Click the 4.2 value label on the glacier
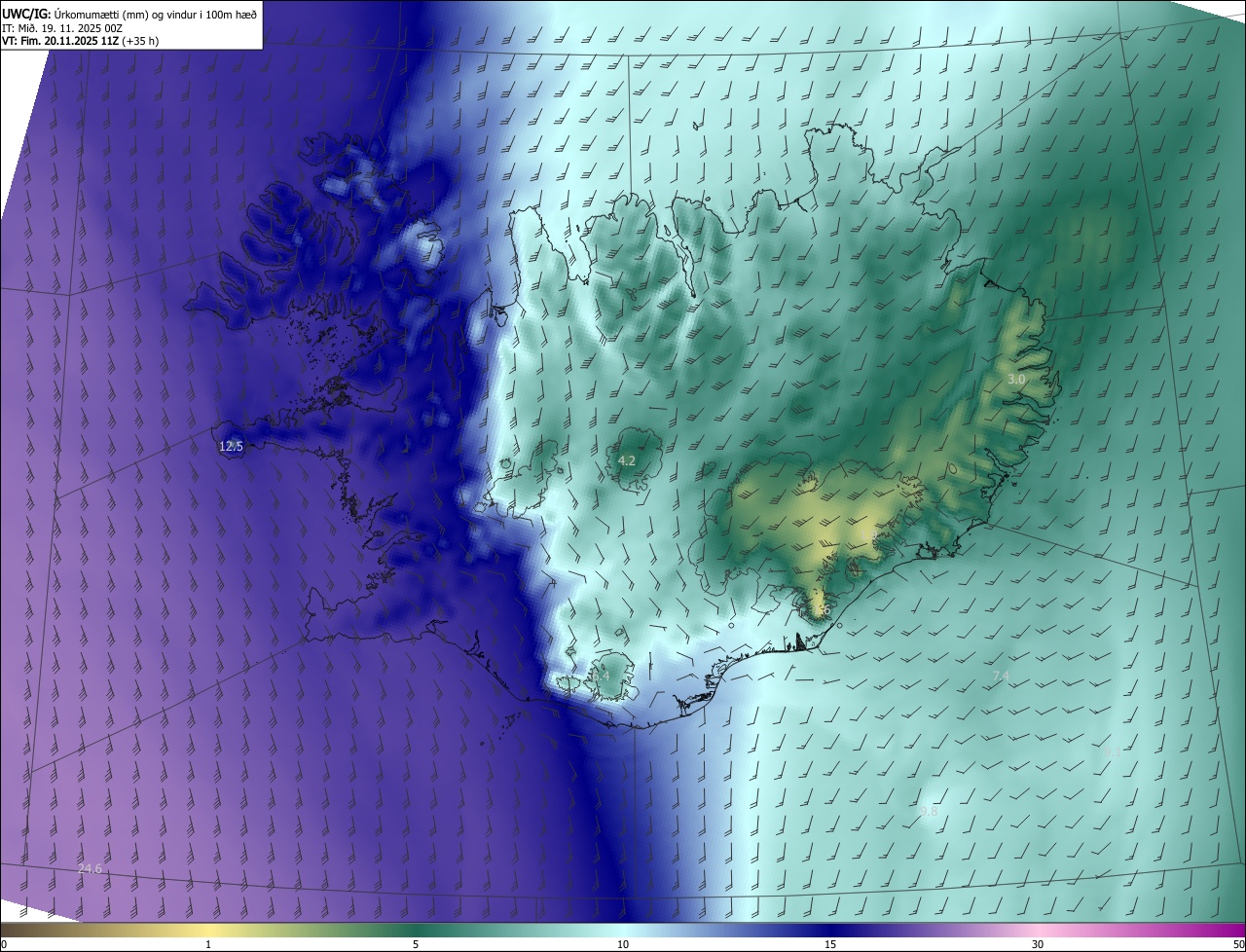 pyautogui.click(x=627, y=460)
